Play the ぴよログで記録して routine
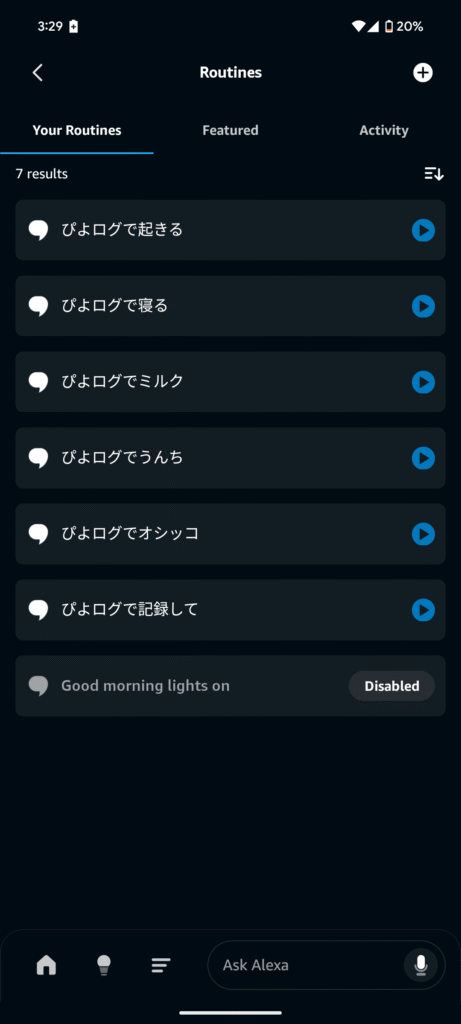461x1024 pixels. 423,610
